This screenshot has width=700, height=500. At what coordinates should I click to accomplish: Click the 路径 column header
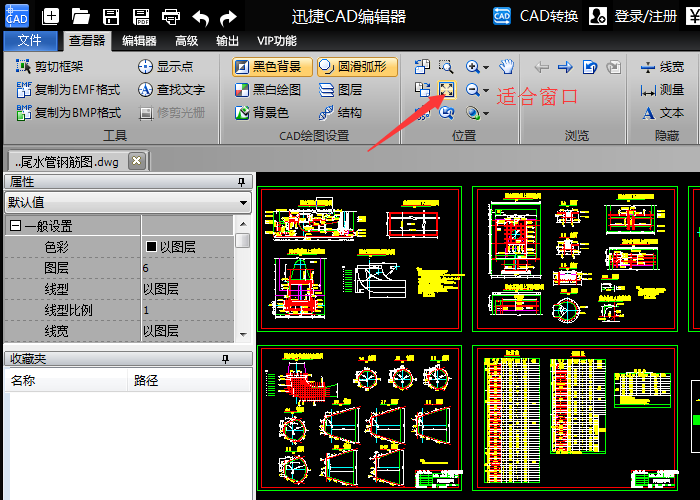189,380
